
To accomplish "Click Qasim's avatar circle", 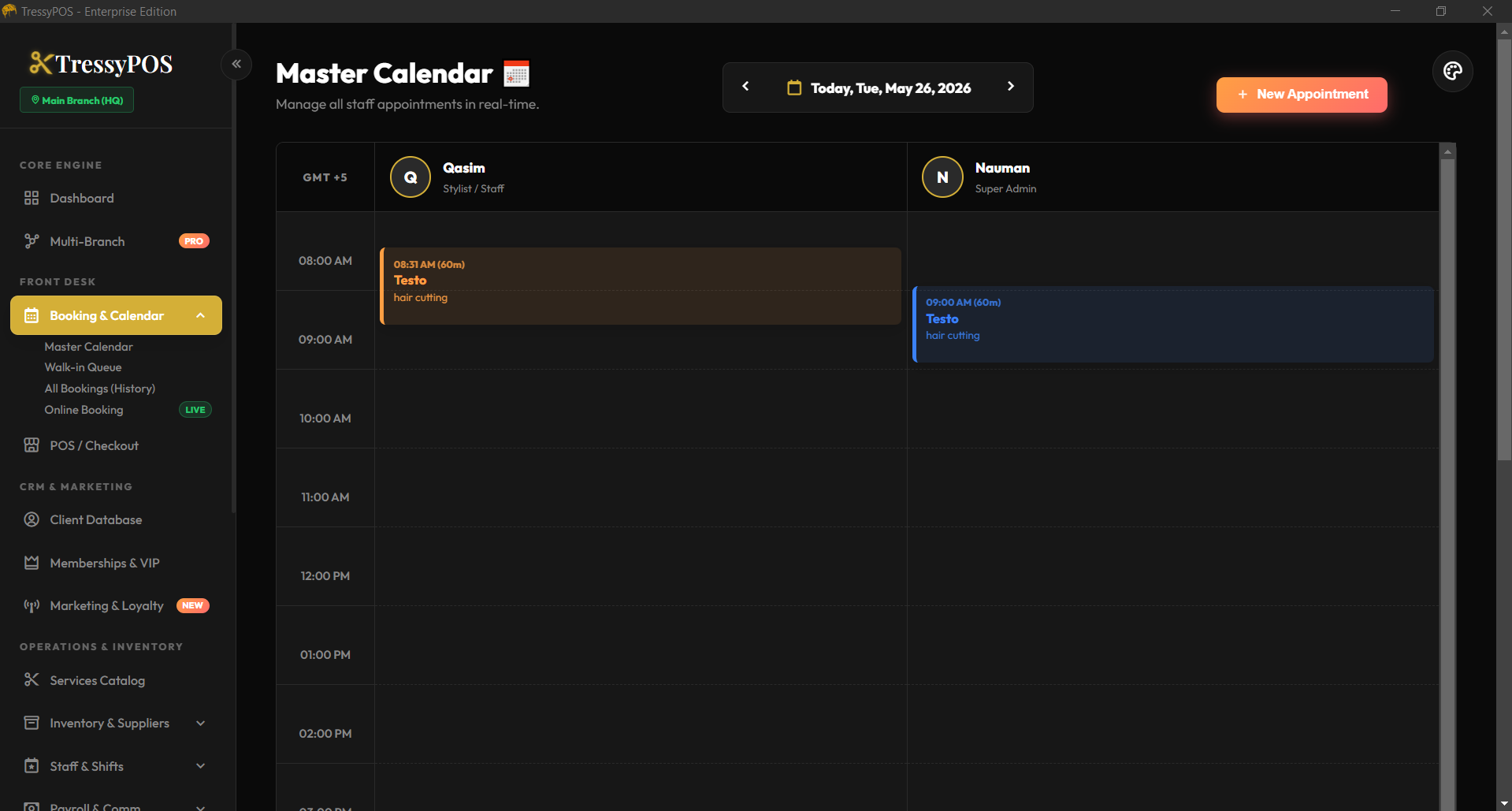I will click(x=411, y=177).
